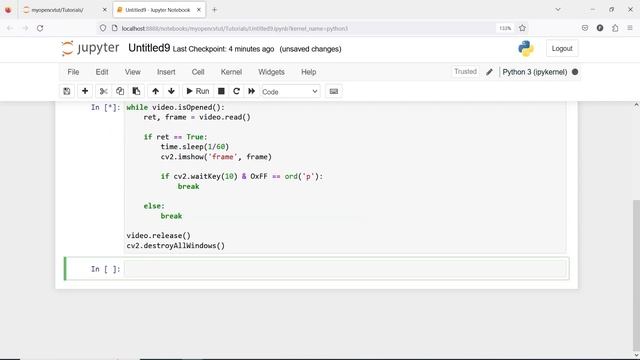Image resolution: width=640 pixels, height=360 pixels.
Task: Reload the page
Action: tap(40, 28)
